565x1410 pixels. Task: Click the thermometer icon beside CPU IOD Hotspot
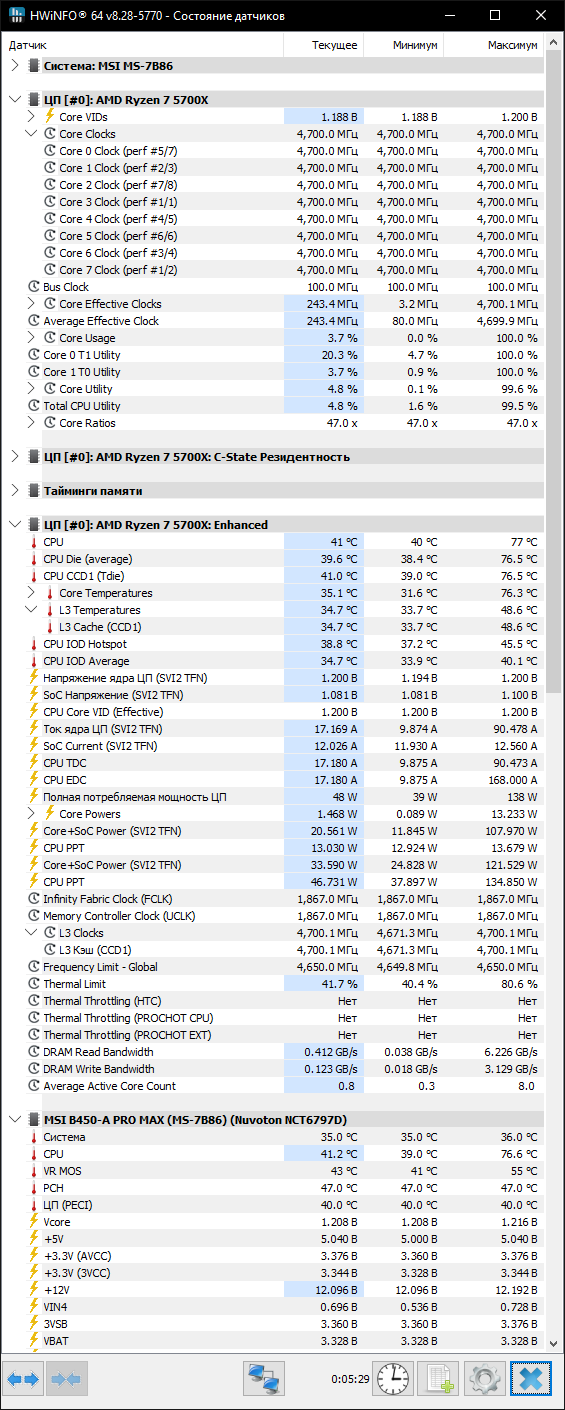pos(34,644)
